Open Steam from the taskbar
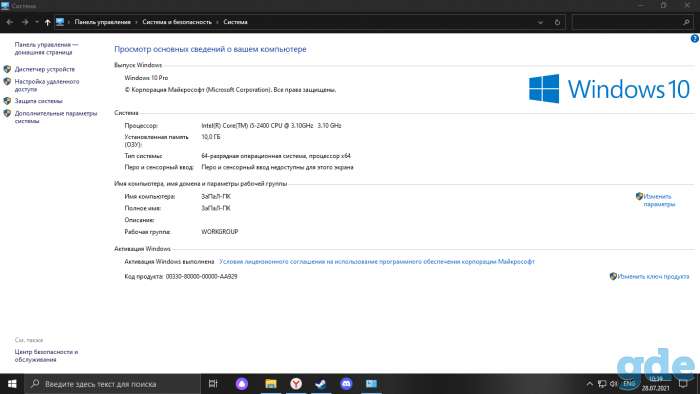700x394 pixels. pyautogui.click(x=321, y=384)
